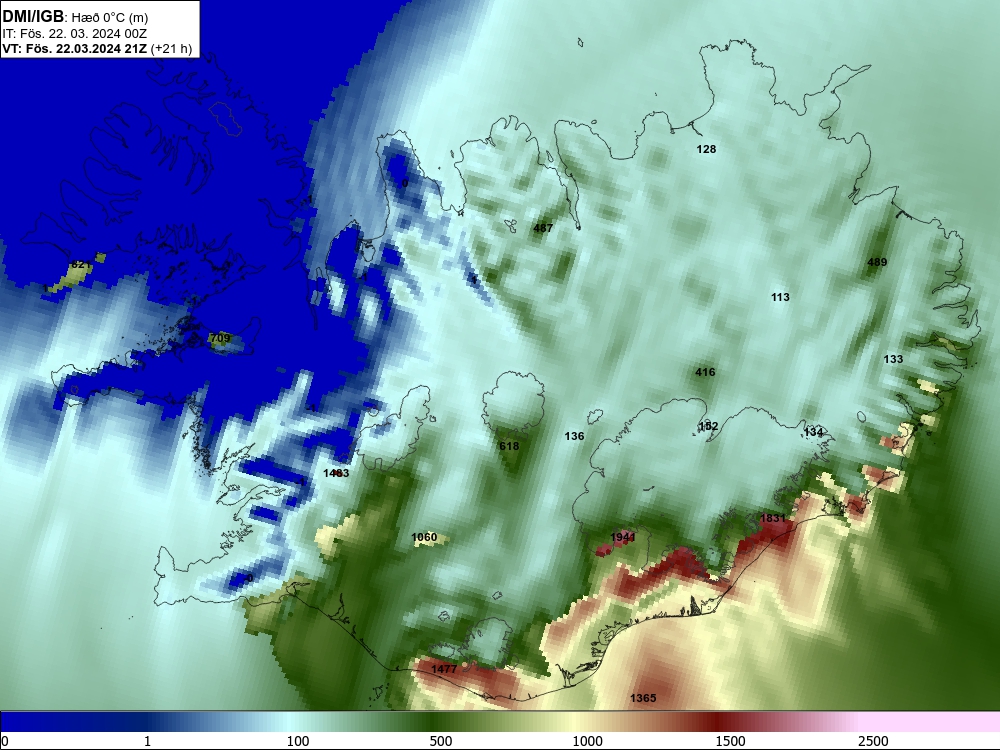The width and height of the screenshot is (1000, 750).
Task: Click the '1000' legend label
Action: coord(587,741)
